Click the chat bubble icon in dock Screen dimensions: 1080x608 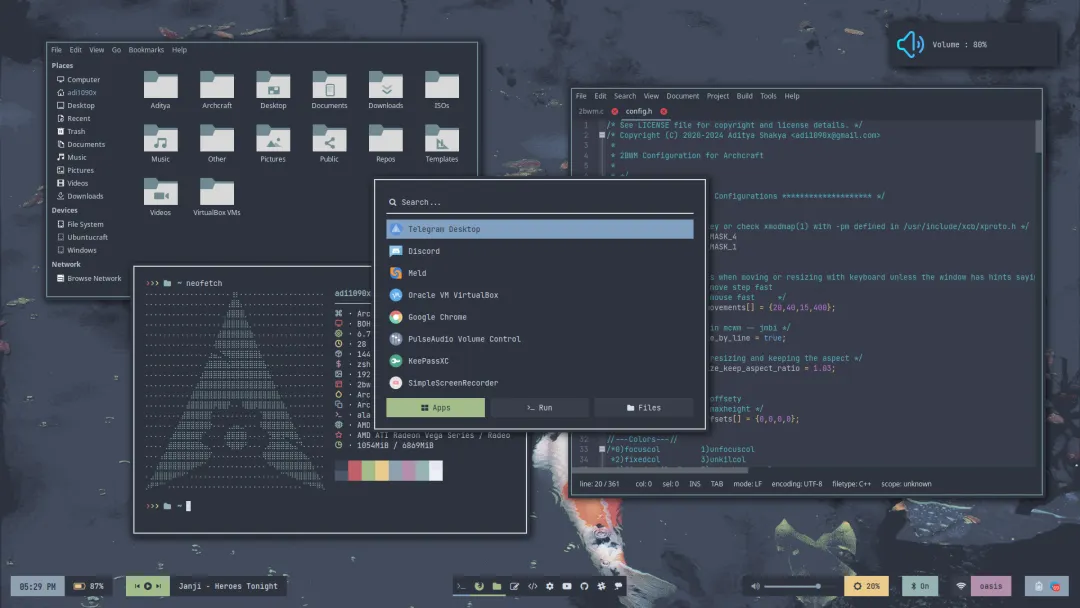[x=619, y=586]
